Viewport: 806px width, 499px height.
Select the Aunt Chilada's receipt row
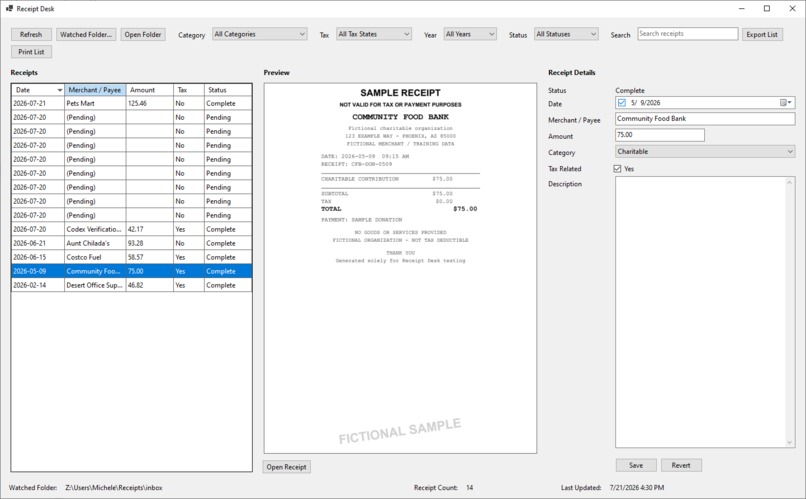point(132,243)
